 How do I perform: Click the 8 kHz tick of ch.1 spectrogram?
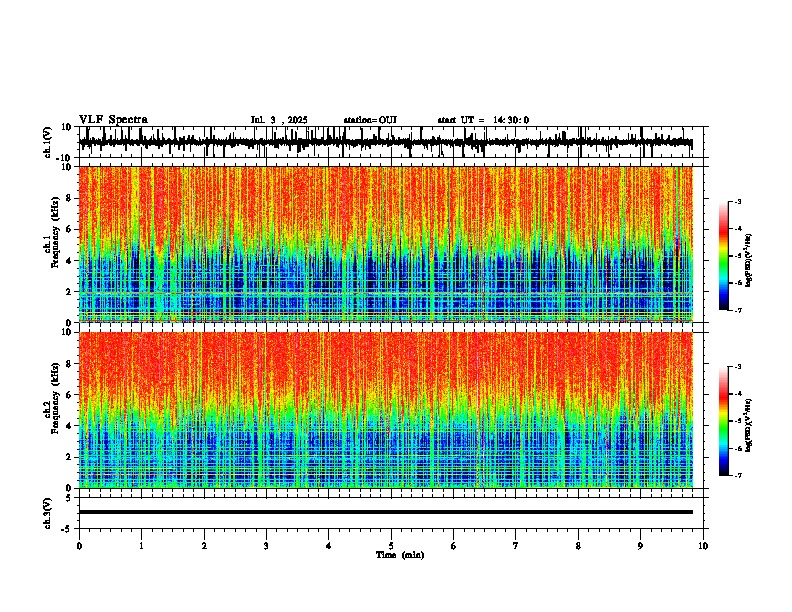click(69, 198)
